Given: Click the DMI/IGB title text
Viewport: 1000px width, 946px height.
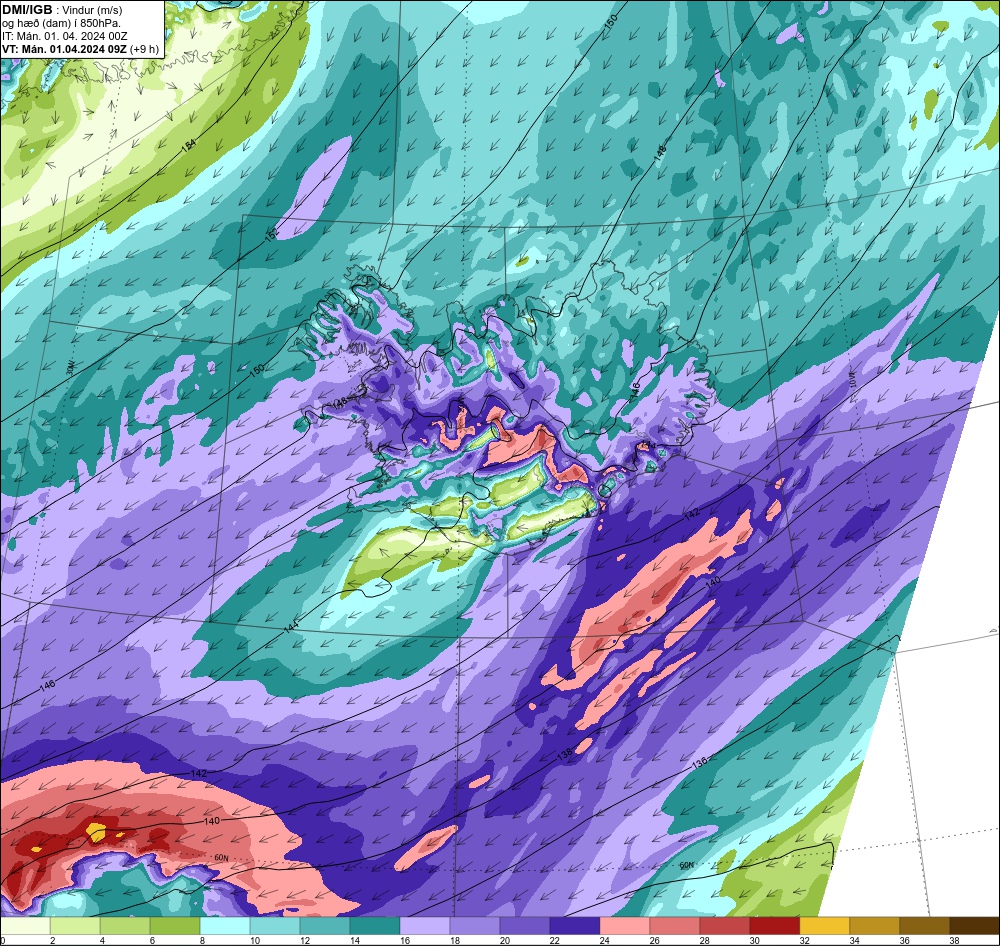Looking at the screenshot, I should click(27, 10).
